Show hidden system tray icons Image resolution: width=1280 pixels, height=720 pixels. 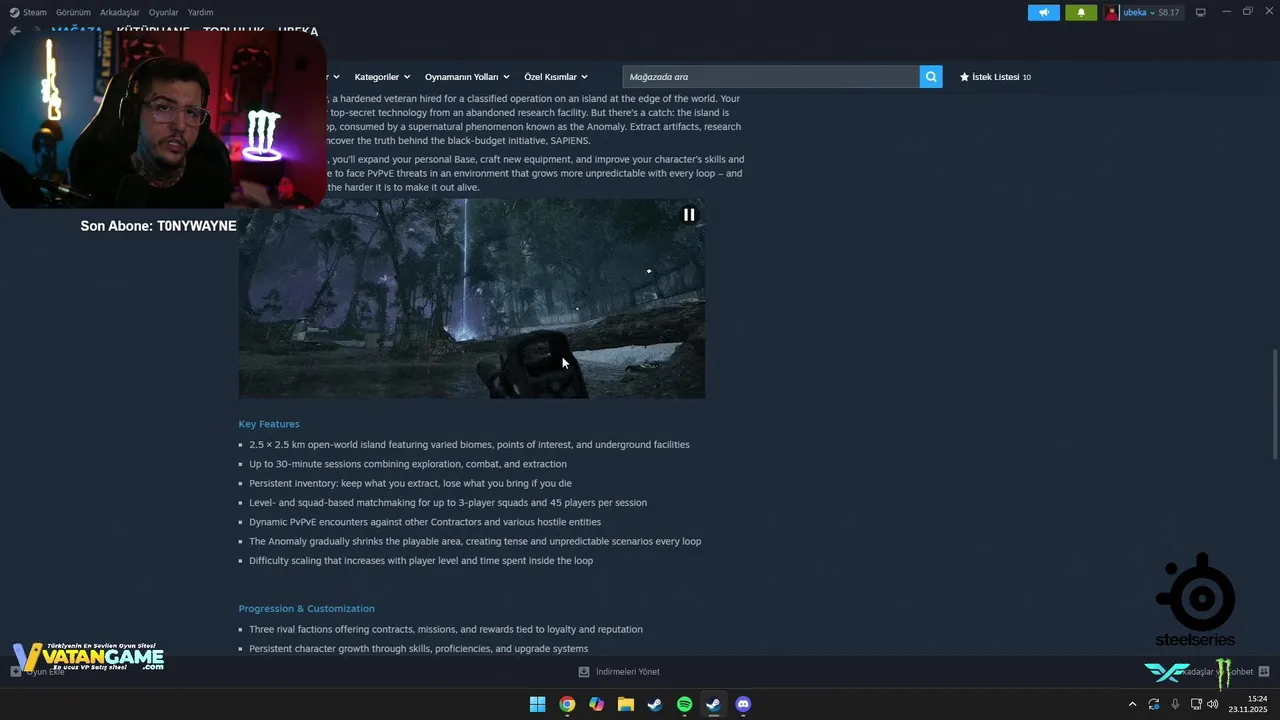tap(1132, 704)
